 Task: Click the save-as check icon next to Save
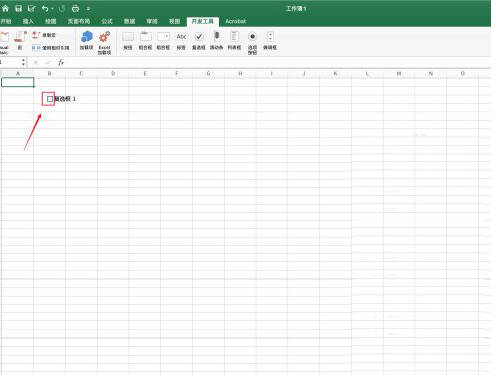coord(32,9)
